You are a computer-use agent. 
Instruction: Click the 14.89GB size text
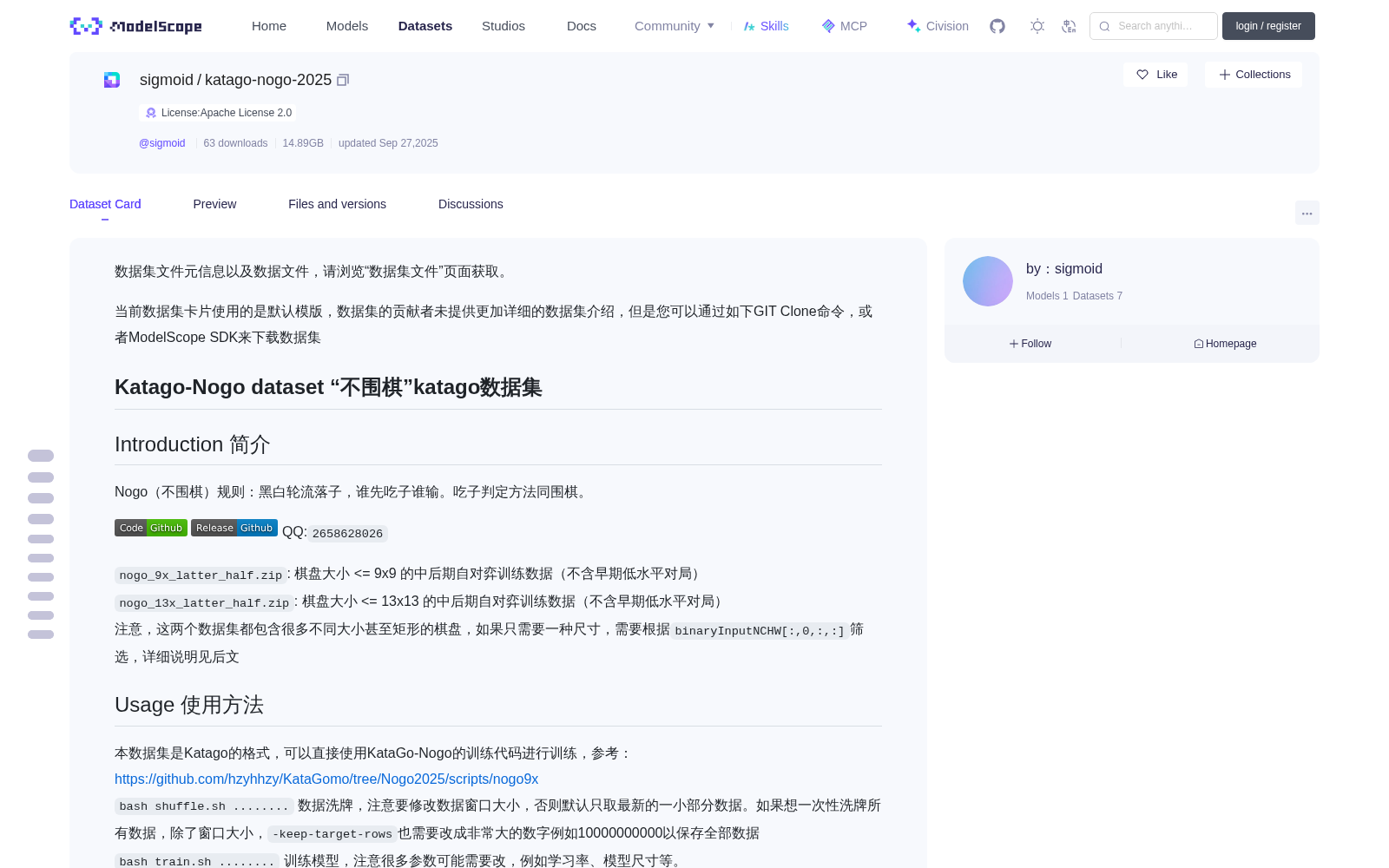[303, 143]
